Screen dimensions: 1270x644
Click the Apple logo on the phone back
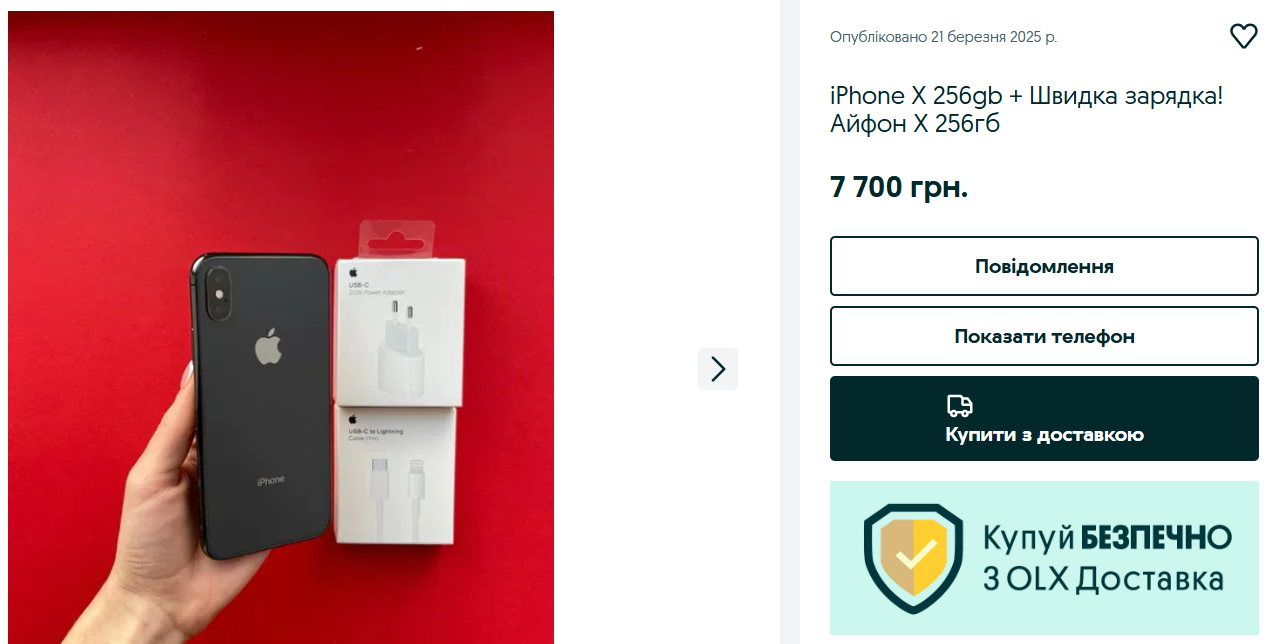click(267, 345)
